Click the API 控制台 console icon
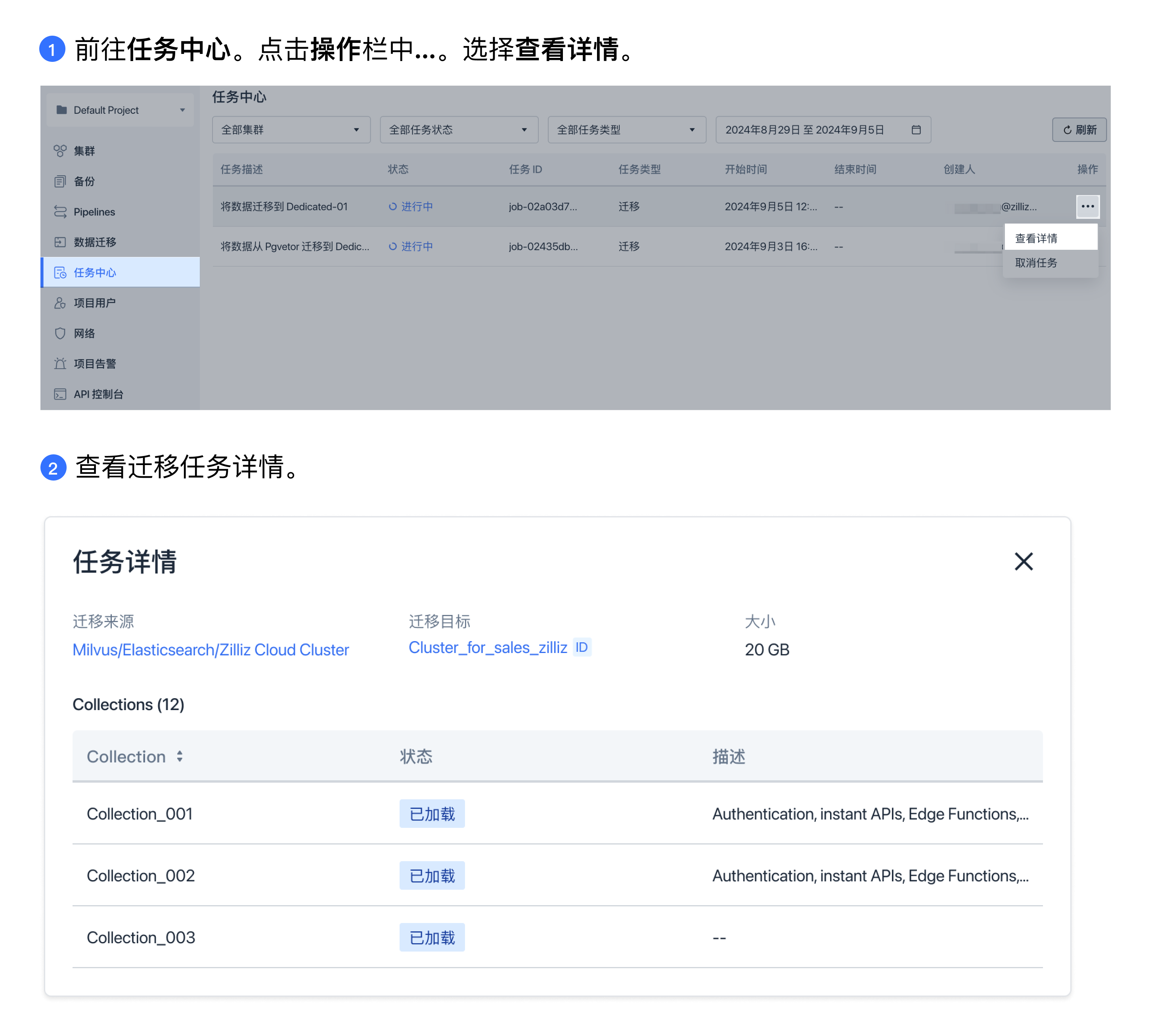This screenshot has width=1150, height=1036. 60,394
